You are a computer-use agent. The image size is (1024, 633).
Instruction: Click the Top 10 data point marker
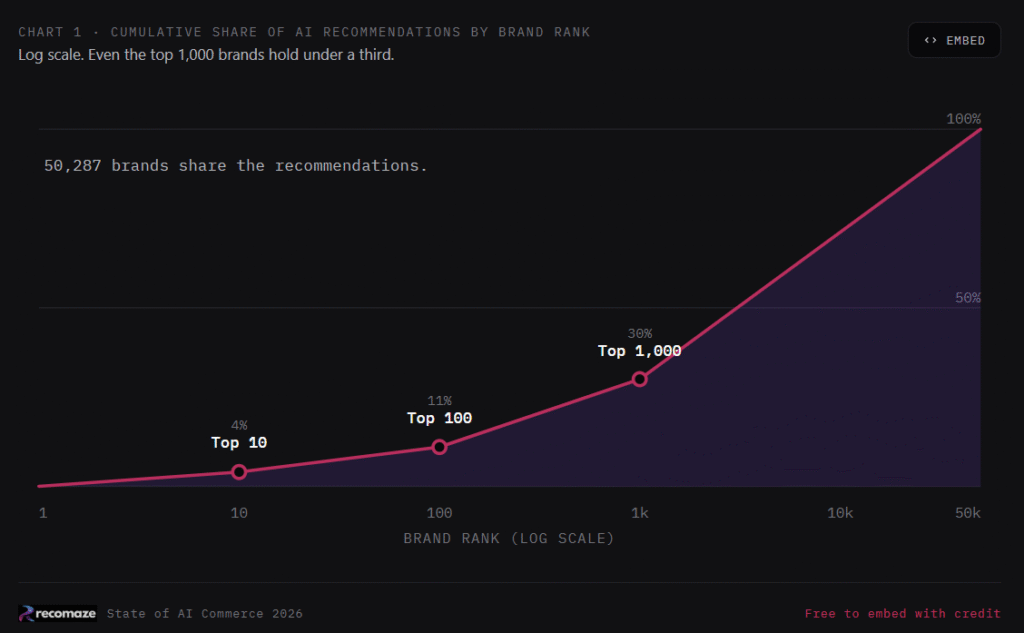[x=239, y=472]
